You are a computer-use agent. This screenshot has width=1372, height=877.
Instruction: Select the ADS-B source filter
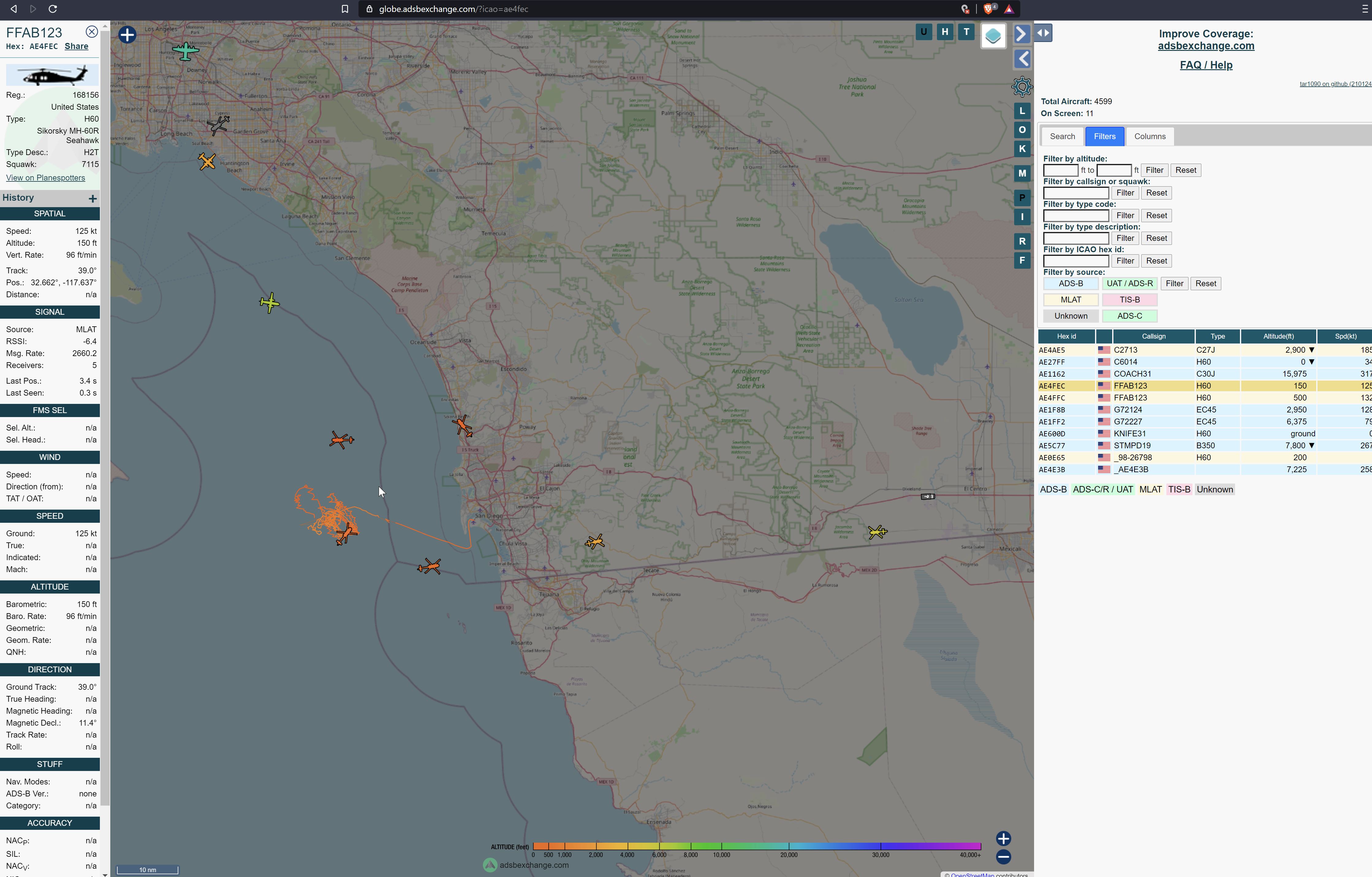[1071, 284]
